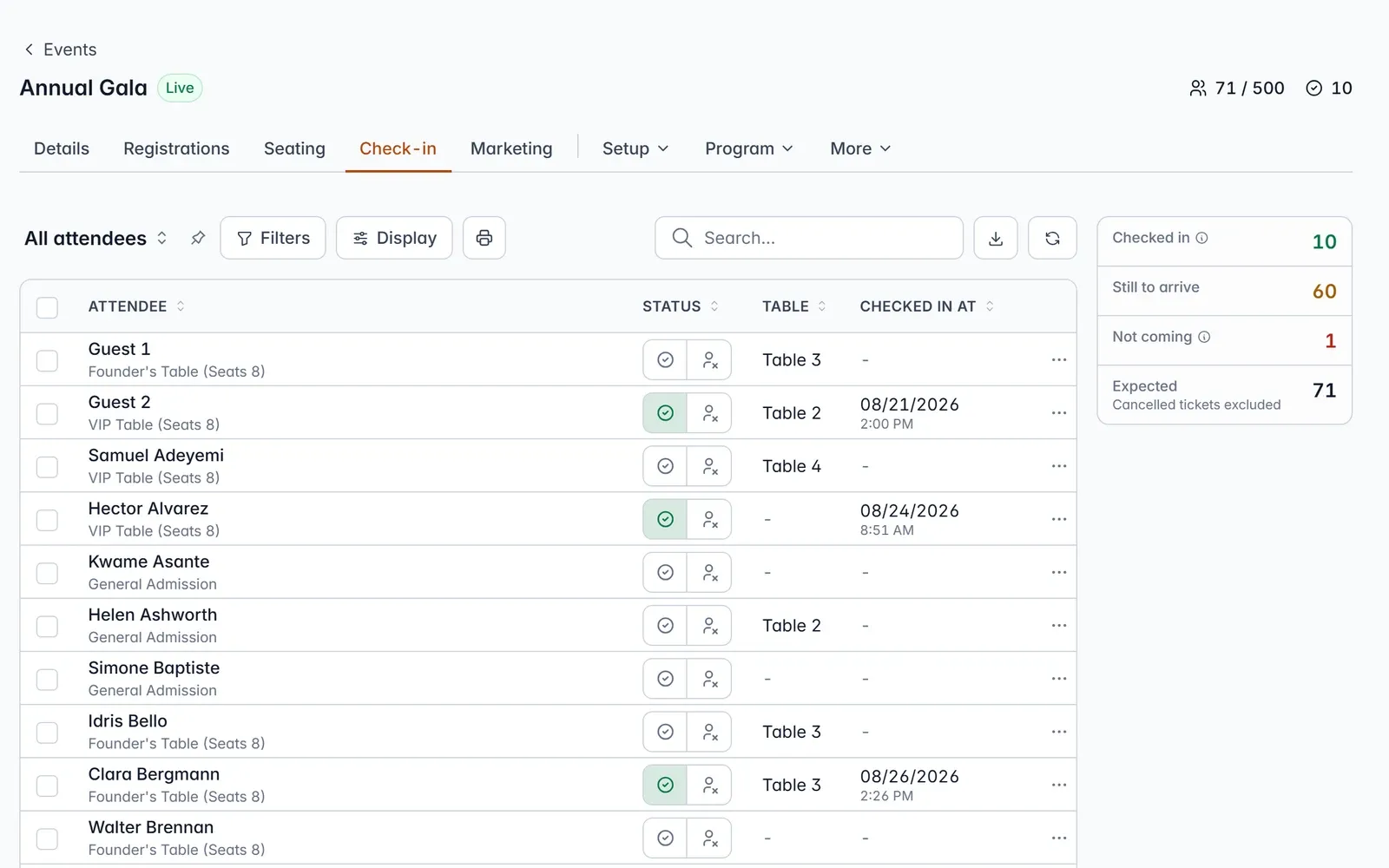The height and width of the screenshot is (868, 1389).
Task: Open row options for Guest 2
Action: (1058, 413)
